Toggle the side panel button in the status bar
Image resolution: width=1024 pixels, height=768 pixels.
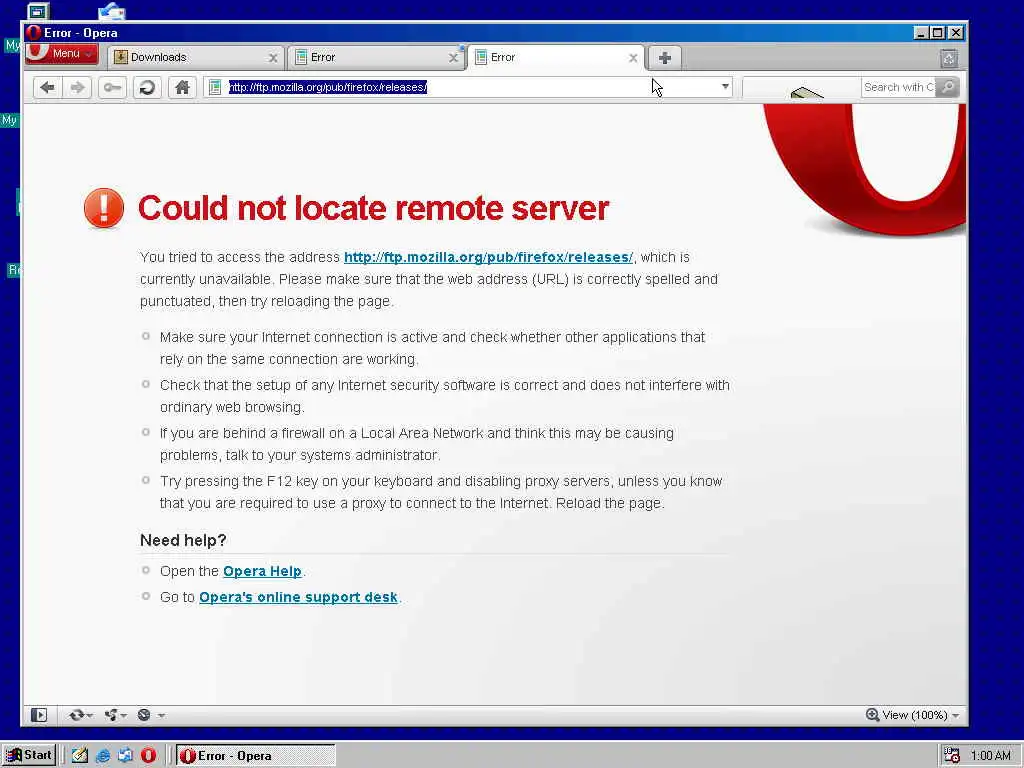39,715
